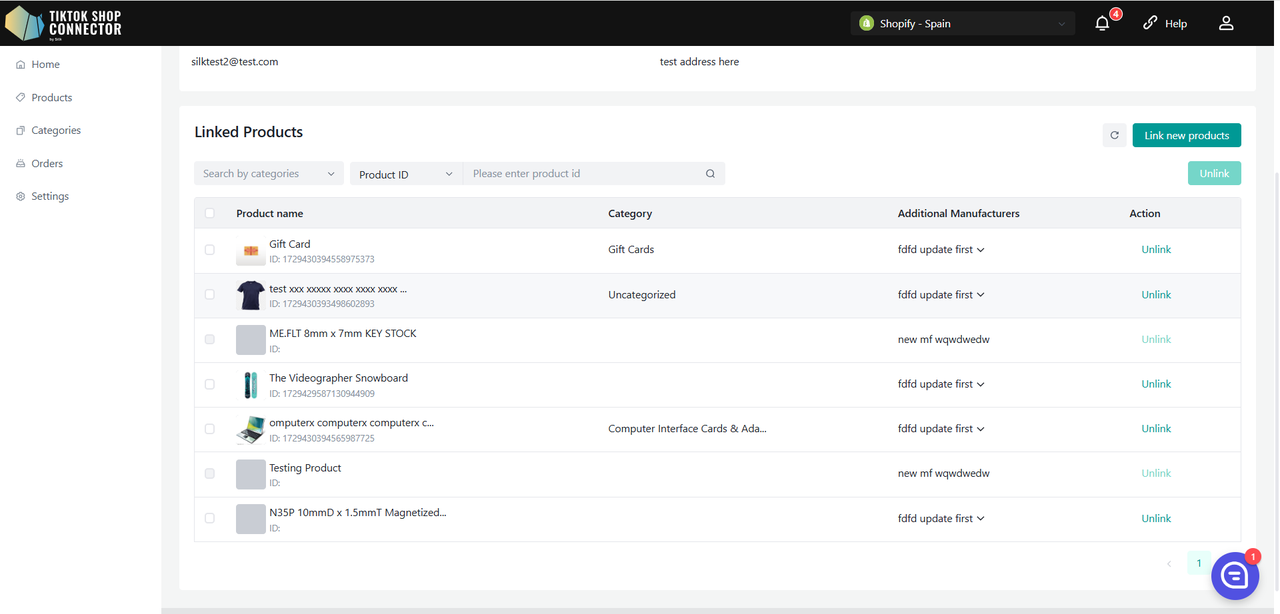The image size is (1280, 614).
Task: Select The Videographer Snowboard checkbox
Action: pyautogui.click(x=209, y=384)
